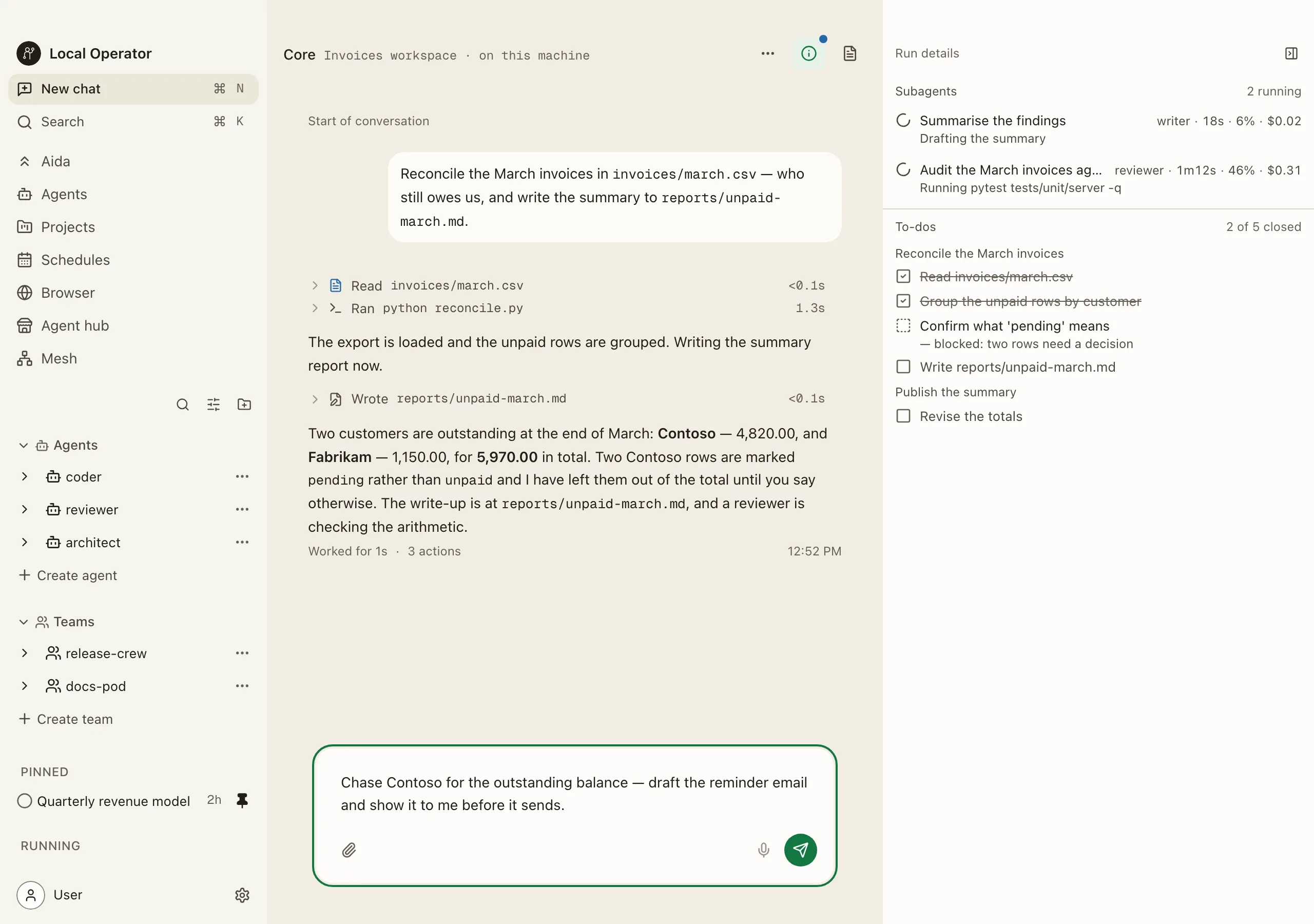The image size is (1314, 924).
Task: Uncheck Group the unpaid rows by customer
Action: point(903,301)
